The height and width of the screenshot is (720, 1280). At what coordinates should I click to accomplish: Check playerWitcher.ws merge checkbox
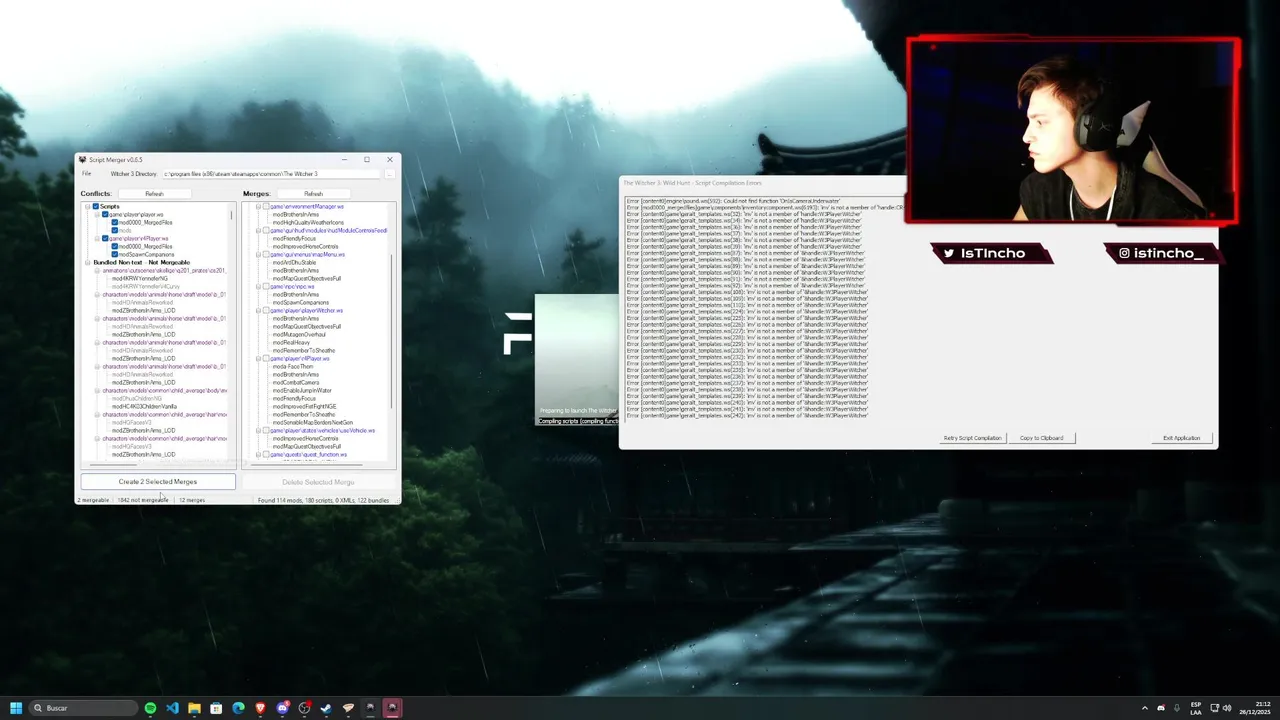click(x=266, y=310)
